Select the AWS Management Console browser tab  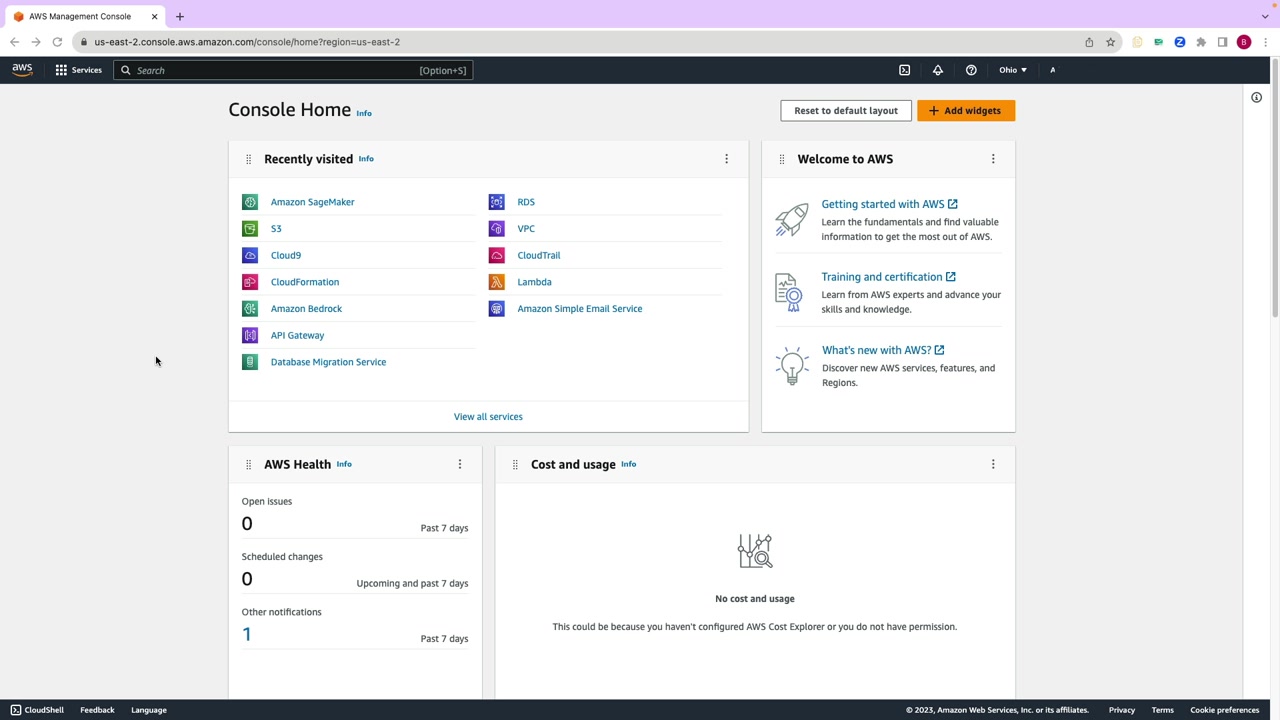[x=86, y=16]
